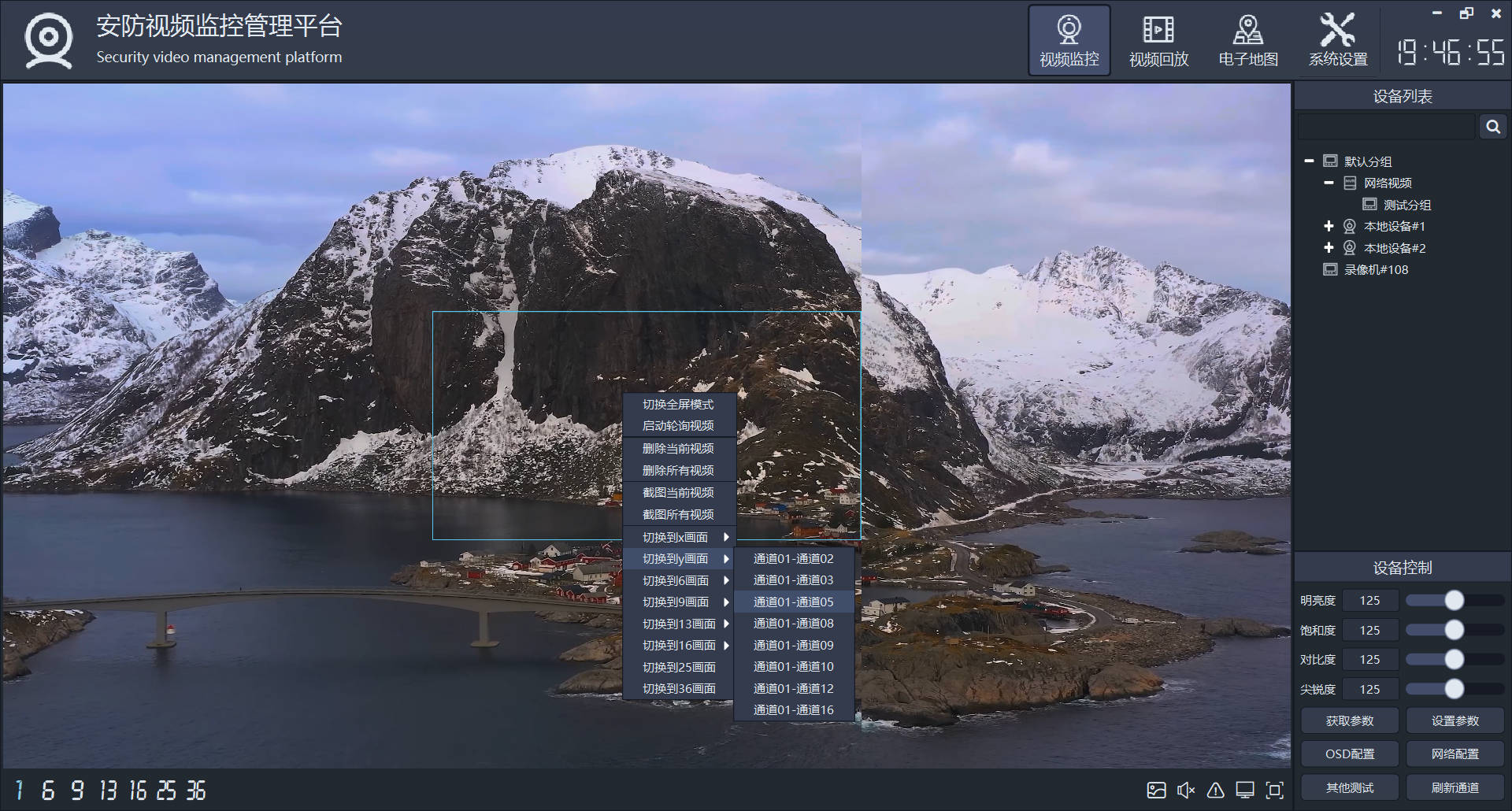Switch to 36-screen layout

pyautogui.click(x=196, y=790)
